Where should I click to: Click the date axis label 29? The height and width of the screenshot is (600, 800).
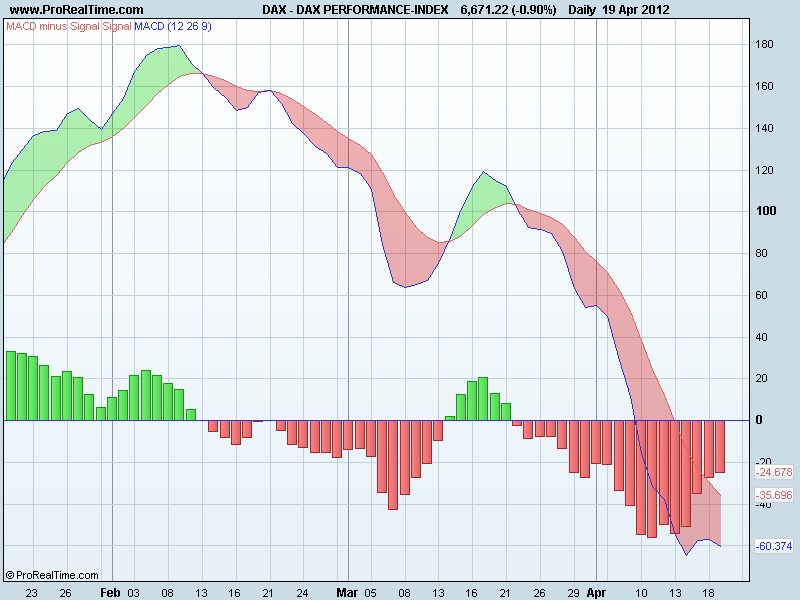click(x=573, y=593)
